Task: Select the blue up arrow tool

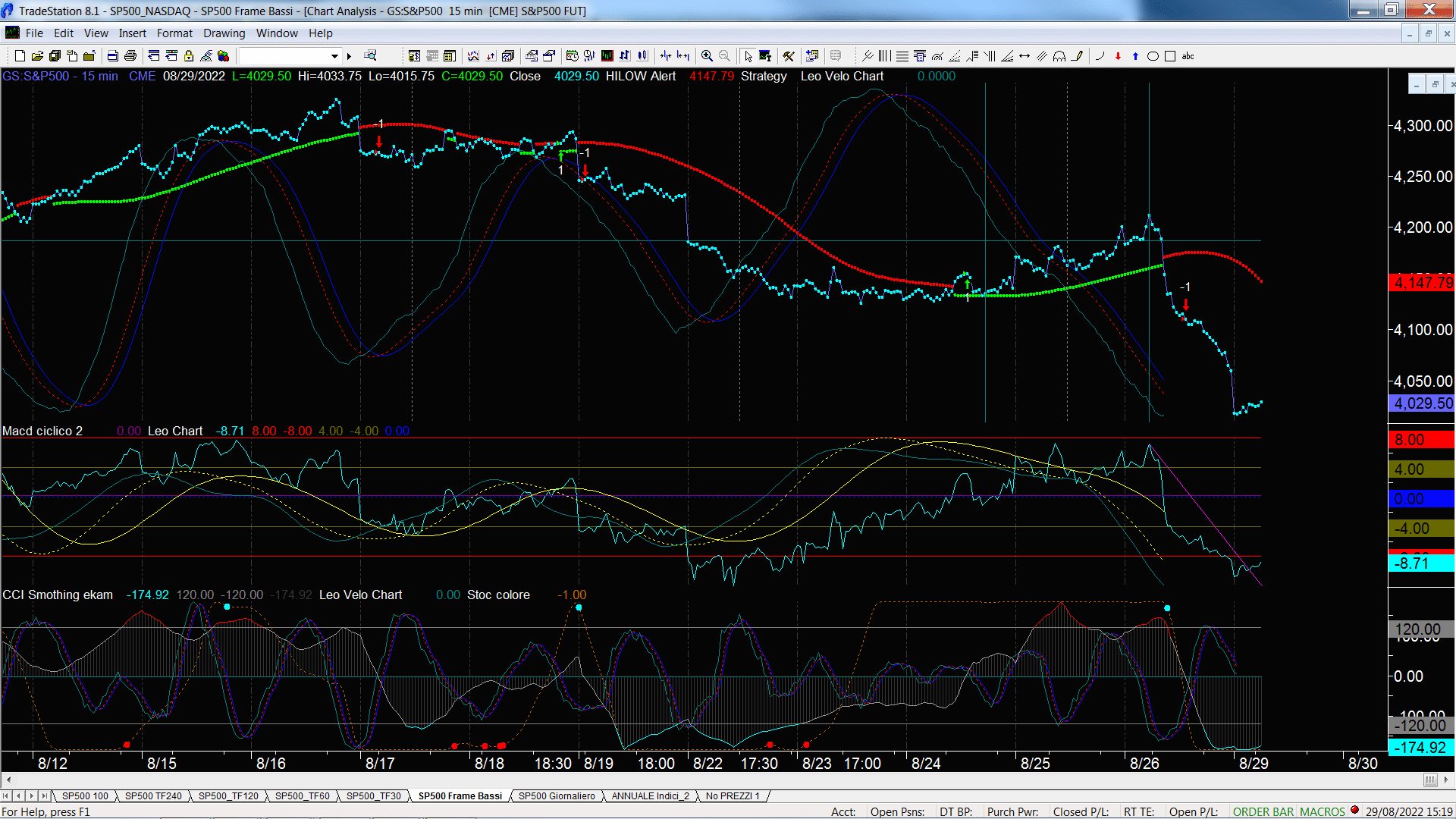Action: pos(1135,56)
